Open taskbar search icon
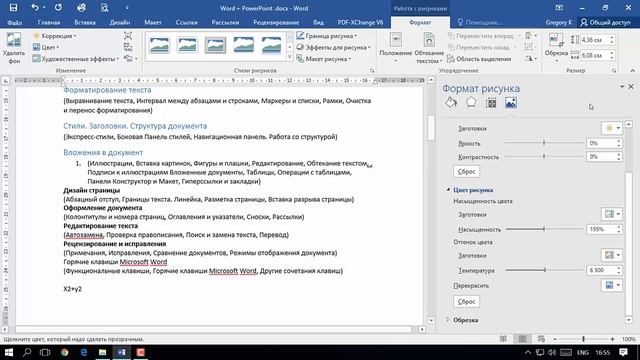This screenshot has width=640, height=360. point(27,352)
